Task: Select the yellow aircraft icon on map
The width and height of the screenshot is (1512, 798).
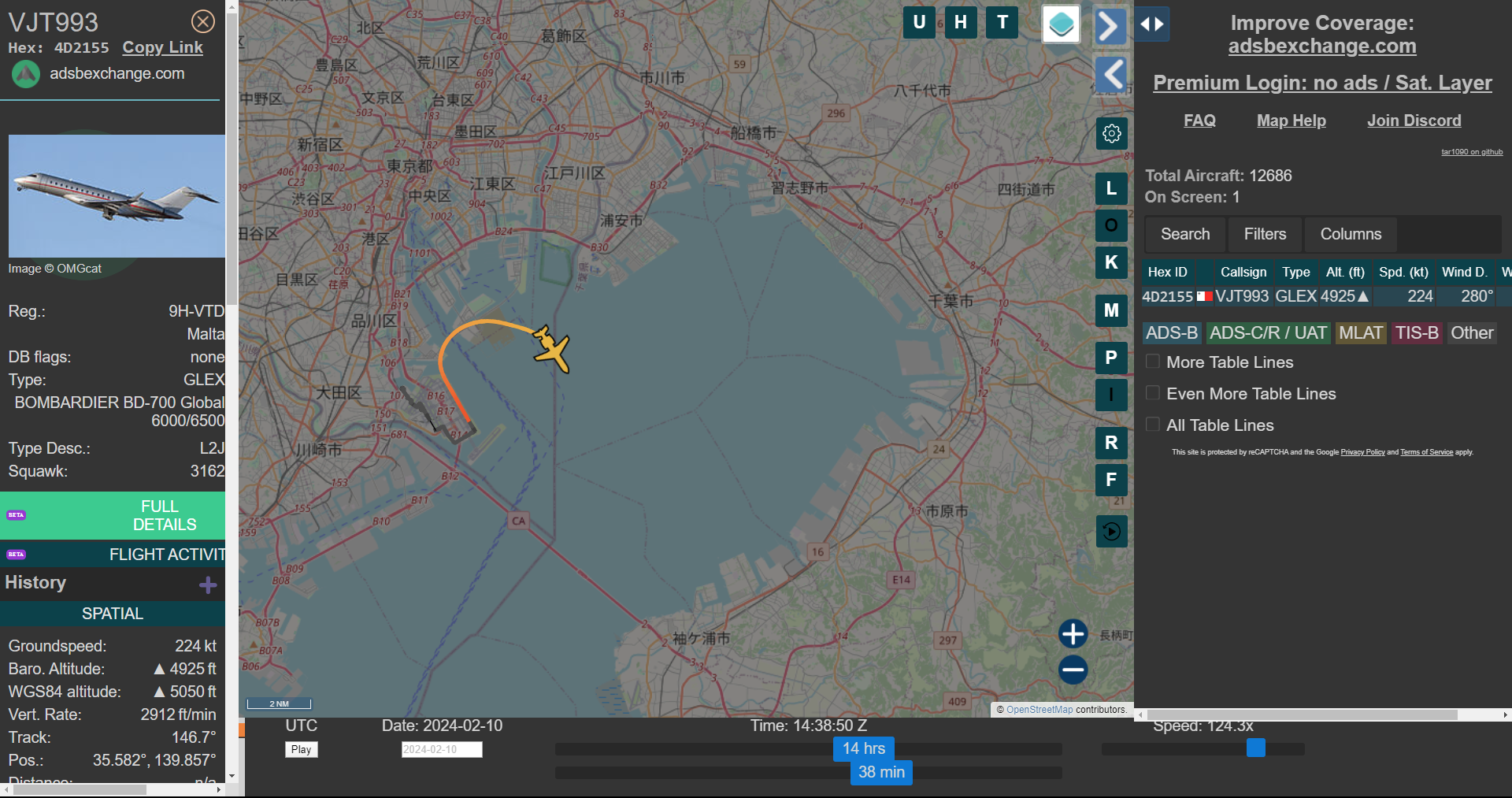Action: [x=551, y=348]
